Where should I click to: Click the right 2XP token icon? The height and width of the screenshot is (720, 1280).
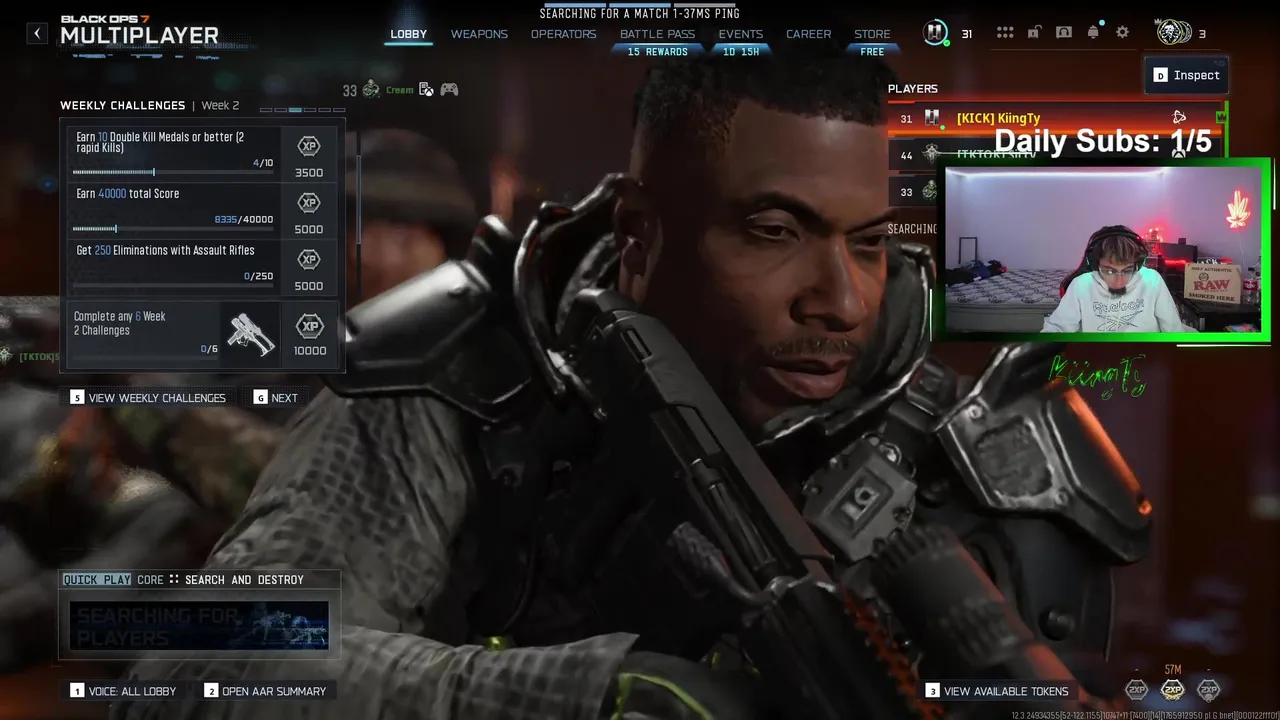(1209, 690)
